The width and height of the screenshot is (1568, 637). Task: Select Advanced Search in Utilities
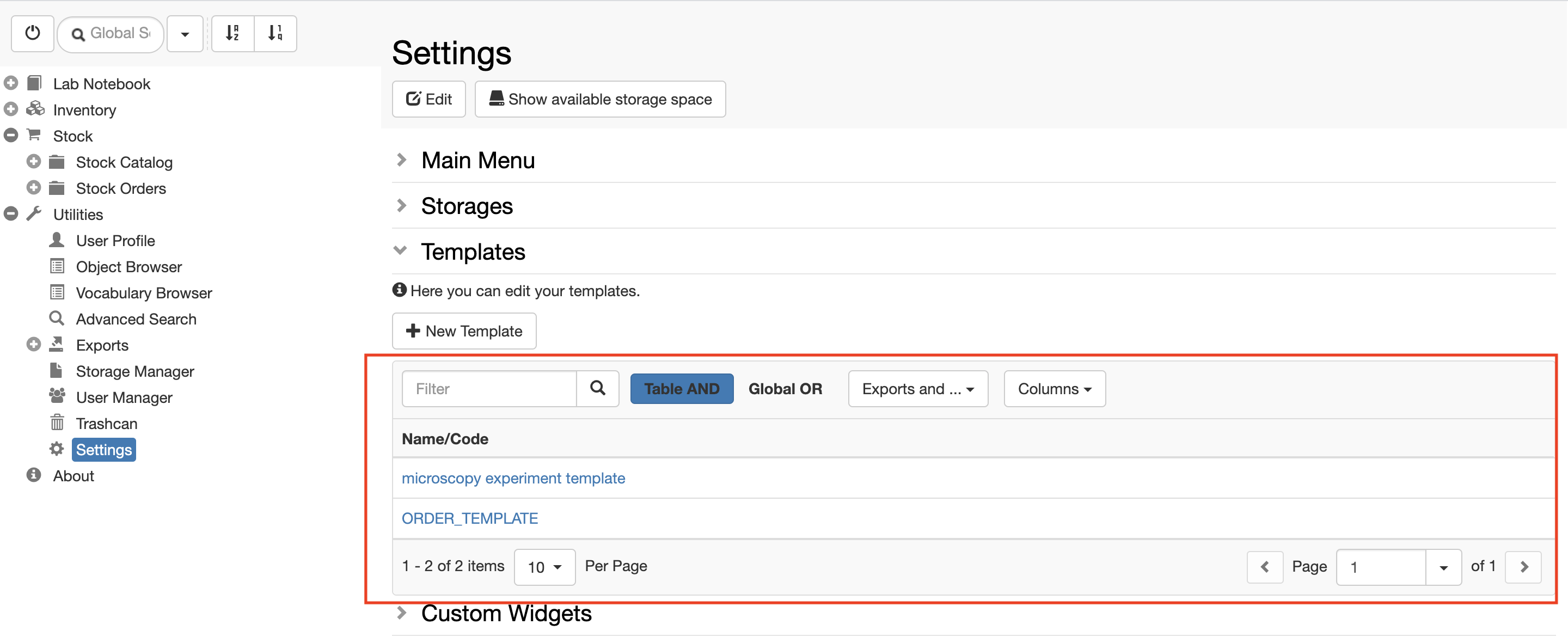coord(136,318)
